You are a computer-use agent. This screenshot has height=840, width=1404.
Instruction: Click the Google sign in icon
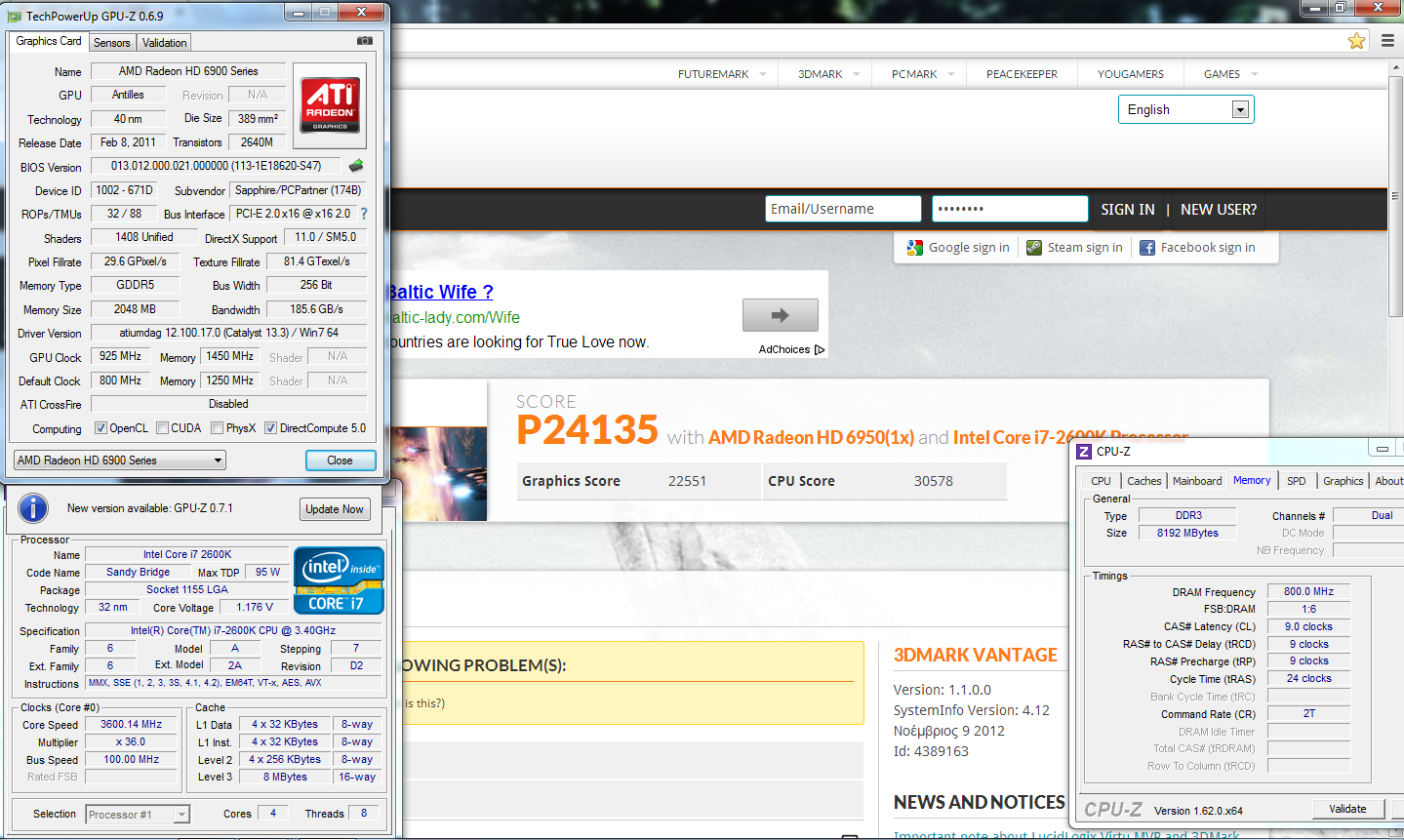914,248
